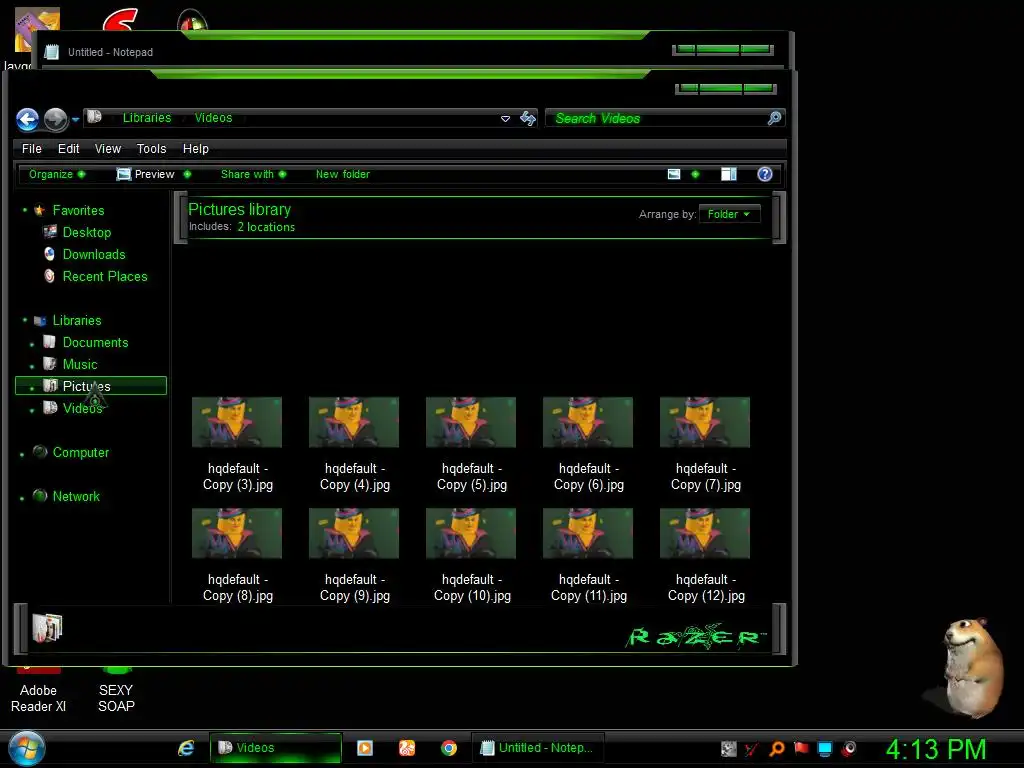Viewport: 1024px width, 768px height.
Task: Open Downloads in Favorites
Action: click(94, 255)
